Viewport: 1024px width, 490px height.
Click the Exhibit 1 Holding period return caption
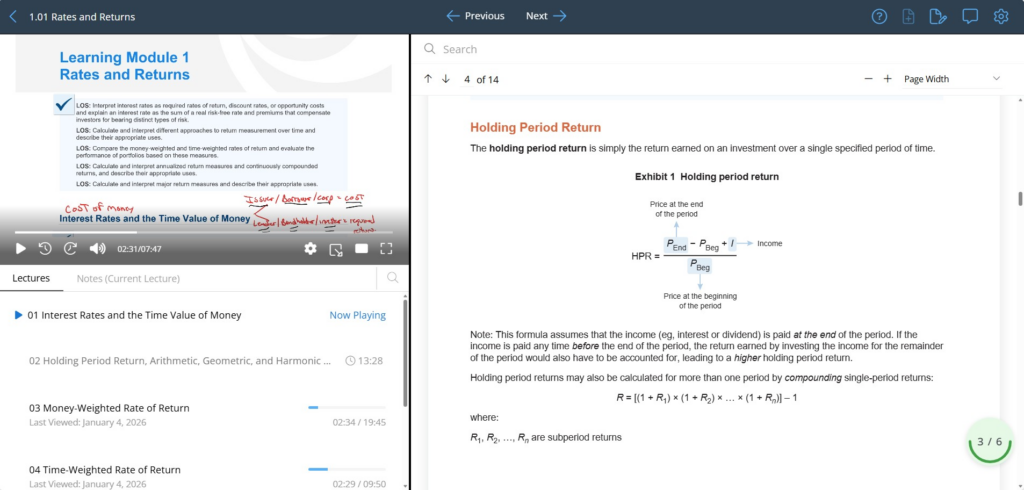707,176
